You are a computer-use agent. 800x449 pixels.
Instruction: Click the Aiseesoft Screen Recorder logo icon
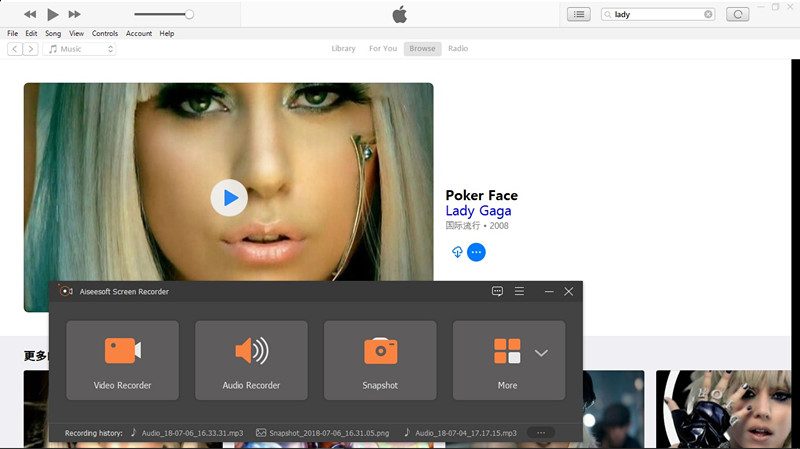pyautogui.click(x=65, y=291)
